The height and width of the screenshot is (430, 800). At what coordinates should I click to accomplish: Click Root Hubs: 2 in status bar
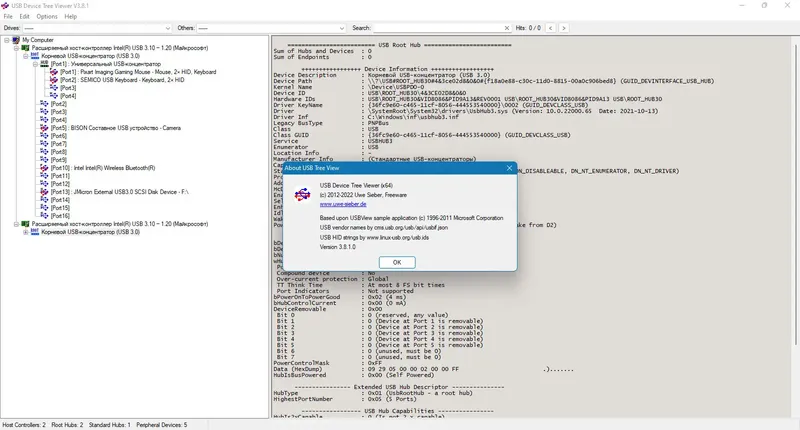[67, 425]
